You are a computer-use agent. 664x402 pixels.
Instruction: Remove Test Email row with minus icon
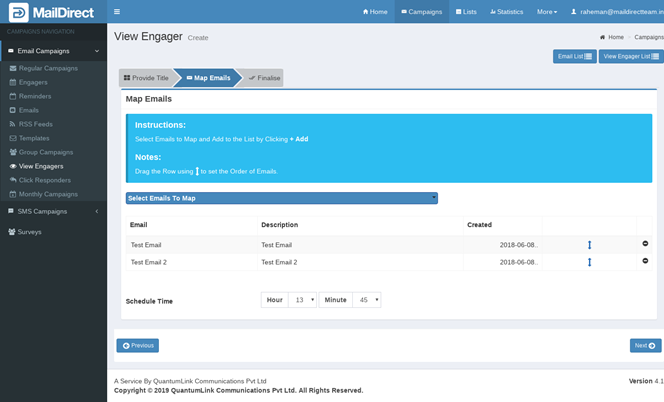click(645, 244)
